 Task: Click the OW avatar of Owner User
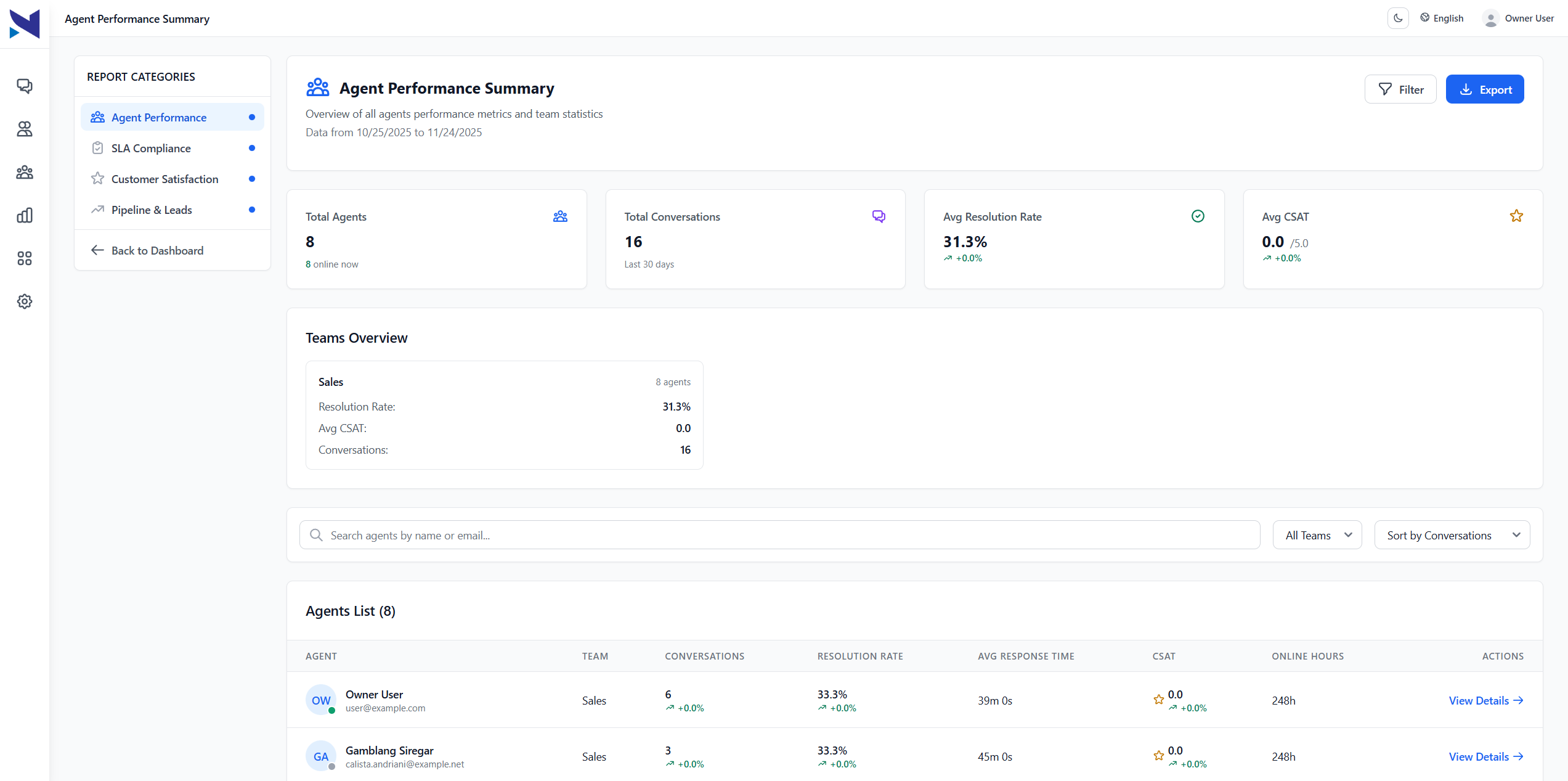coord(321,700)
